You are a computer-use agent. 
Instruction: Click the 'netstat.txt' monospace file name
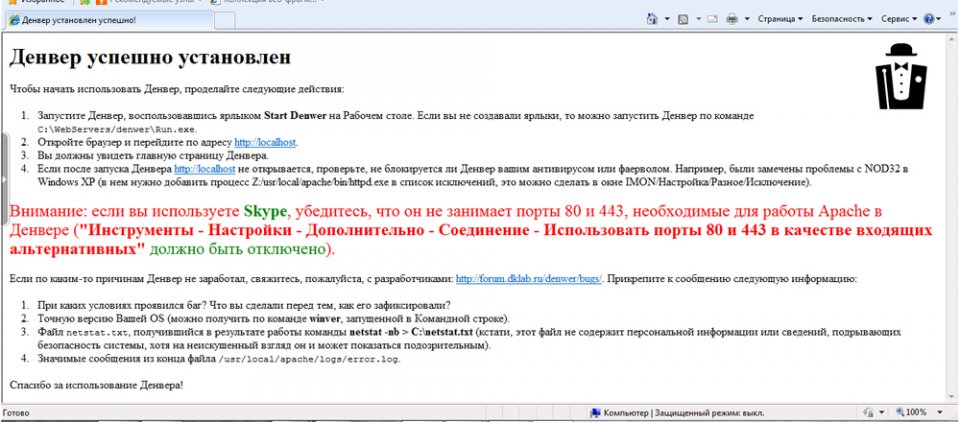coord(97,333)
